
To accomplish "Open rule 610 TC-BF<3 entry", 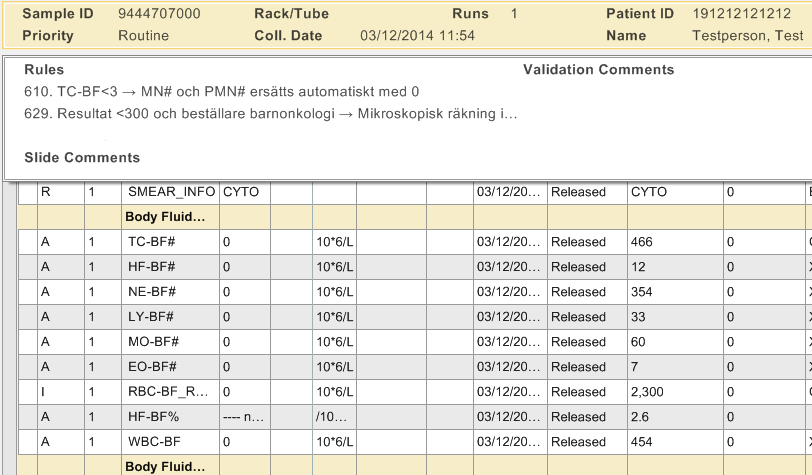I will pyautogui.click(x=222, y=91).
